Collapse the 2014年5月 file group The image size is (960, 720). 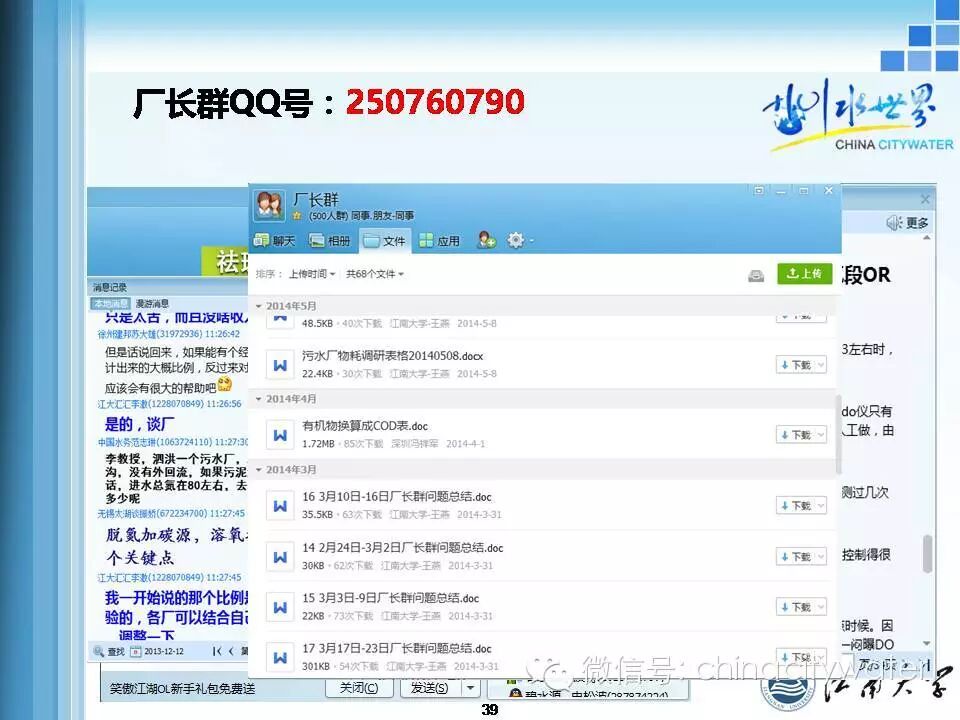click(258, 306)
